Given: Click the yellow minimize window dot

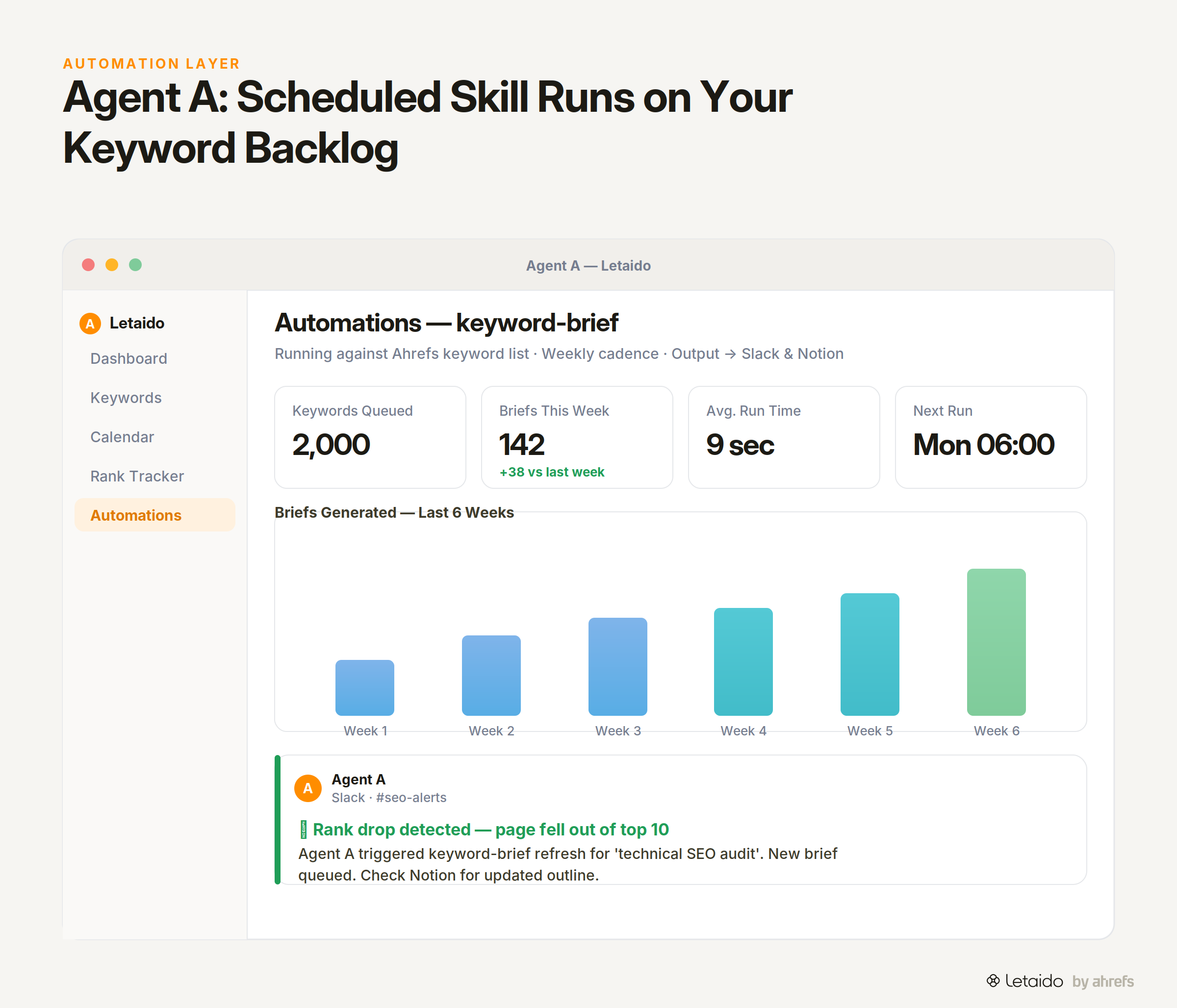Looking at the screenshot, I should pyautogui.click(x=112, y=265).
